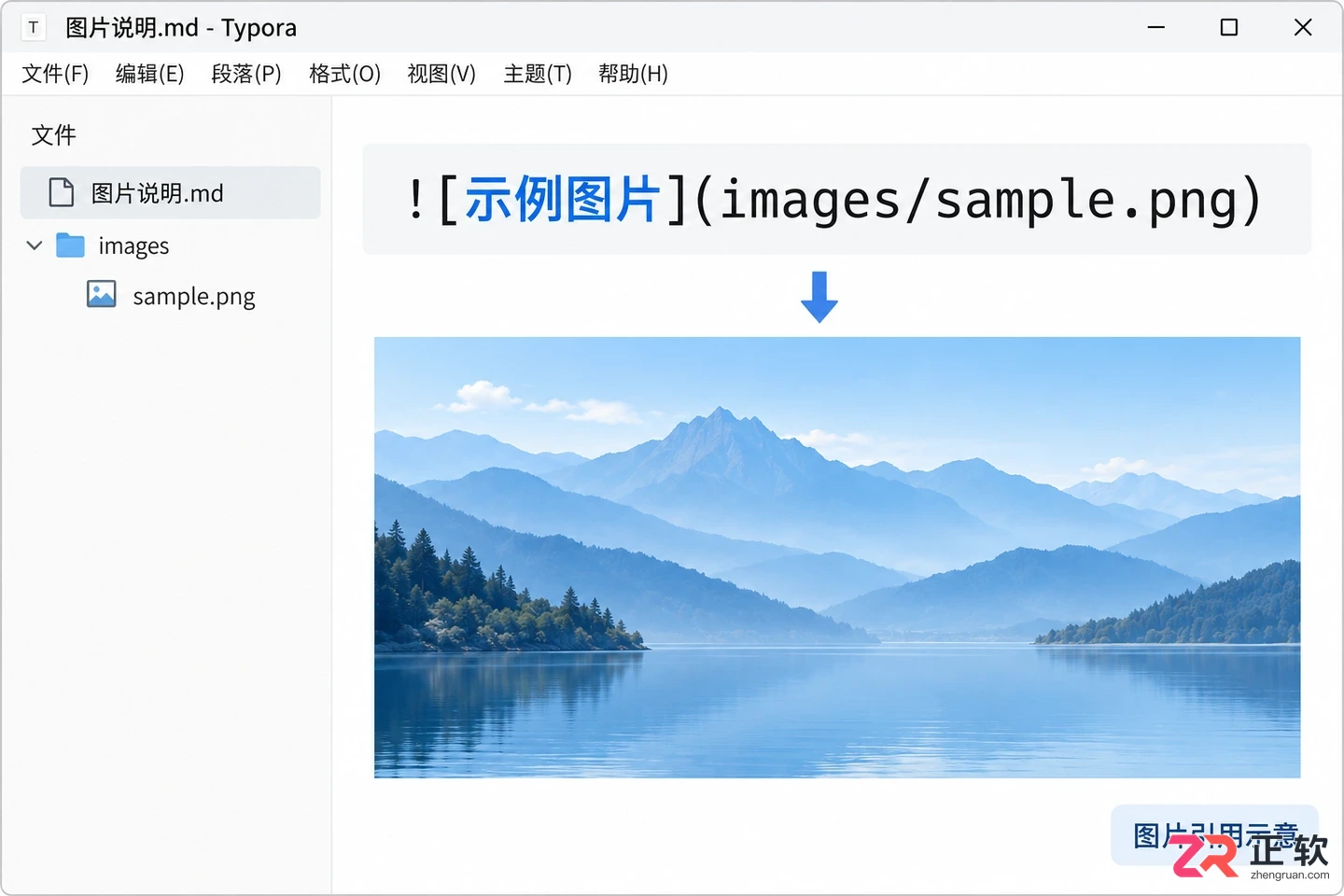Image resolution: width=1344 pixels, height=896 pixels.
Task: Click the 文件 sidebar heading
Action: 53,135
